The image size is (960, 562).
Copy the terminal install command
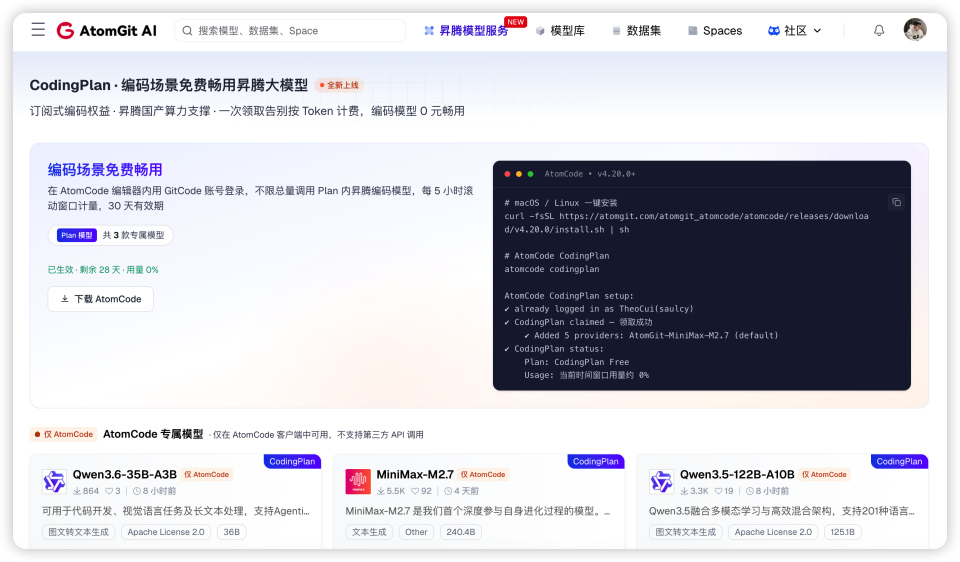click(896, 202)
